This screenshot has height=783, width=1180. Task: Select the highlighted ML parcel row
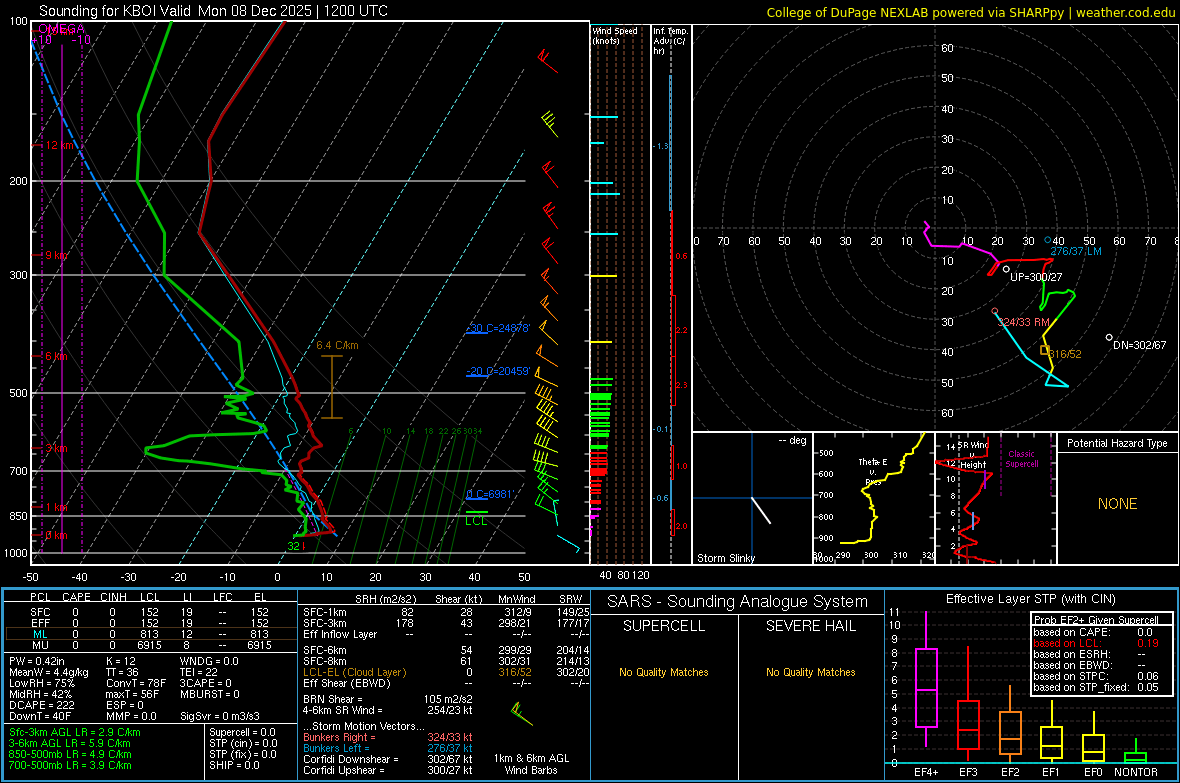tap(151, 634)
